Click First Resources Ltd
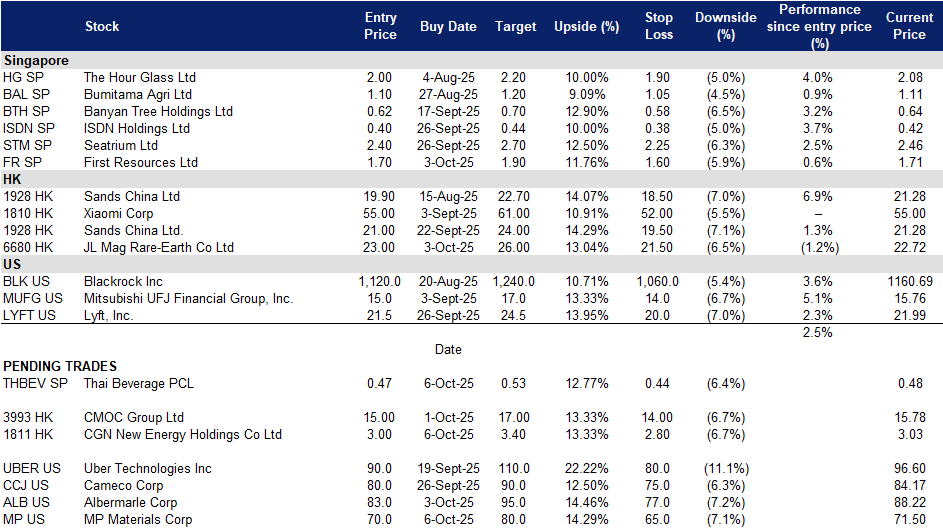Viewport: 943px width, 528px height. pos(141,162)
